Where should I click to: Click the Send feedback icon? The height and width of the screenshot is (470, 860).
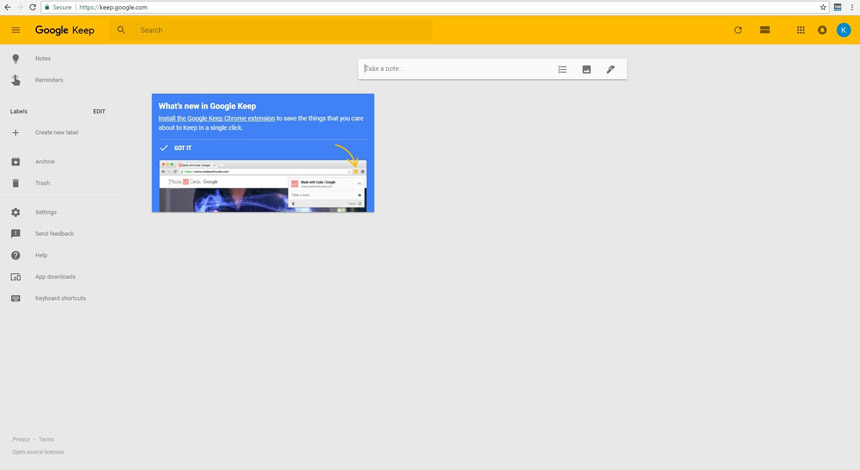click(x=15, y=234)
